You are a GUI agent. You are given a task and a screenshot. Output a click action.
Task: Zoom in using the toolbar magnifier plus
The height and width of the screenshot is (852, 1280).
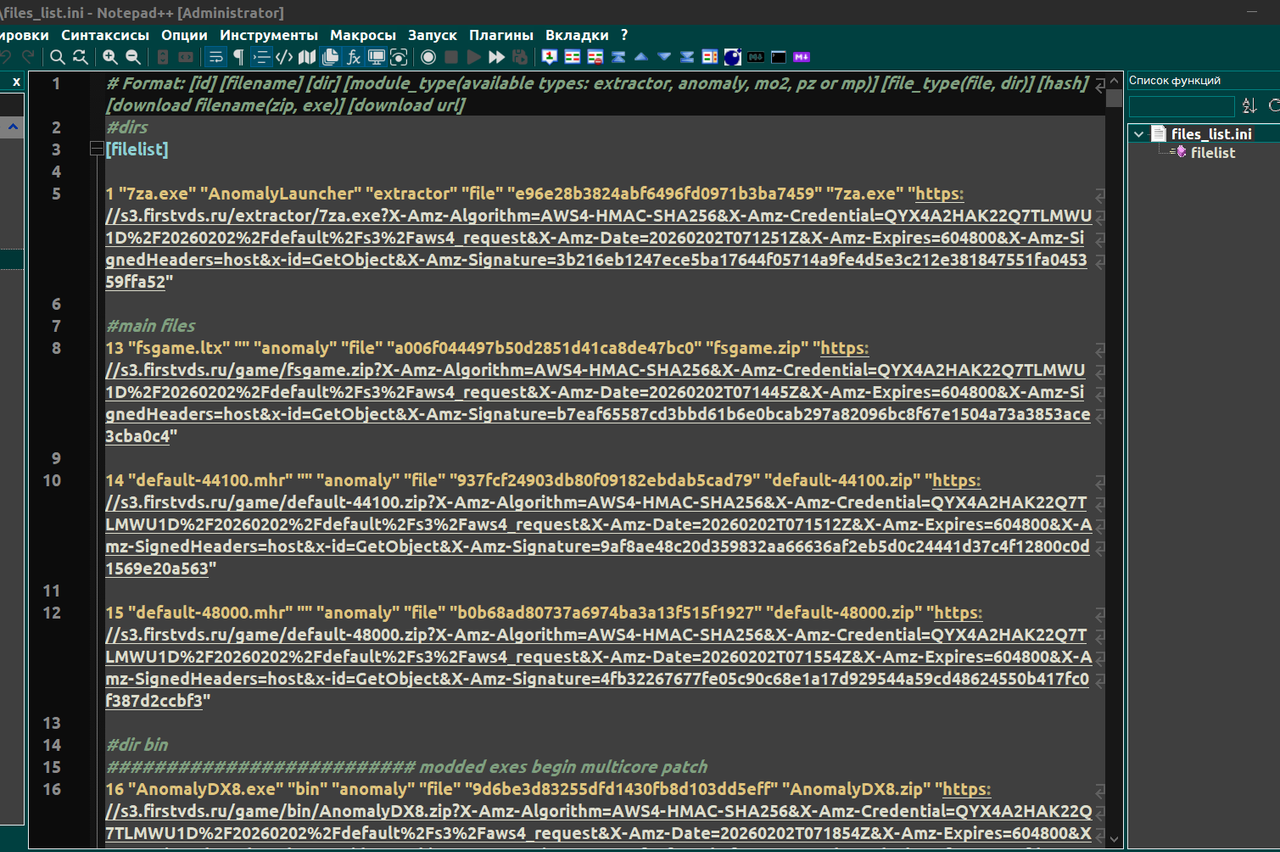(x=110, y=57)
